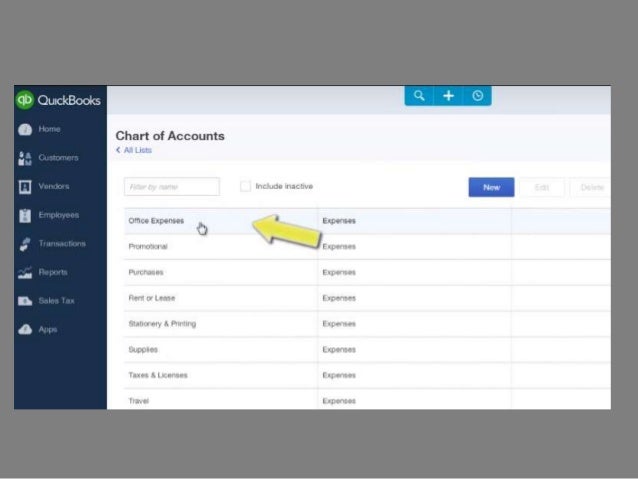Image resolution: width=638 pixels, height=479 pixels.
Task: Click the New account button
Action: [491, 187]
